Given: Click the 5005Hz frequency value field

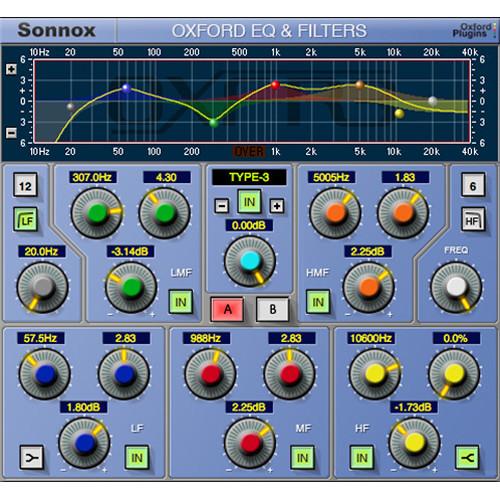Looking at the screenshot, I should (331, 177).
